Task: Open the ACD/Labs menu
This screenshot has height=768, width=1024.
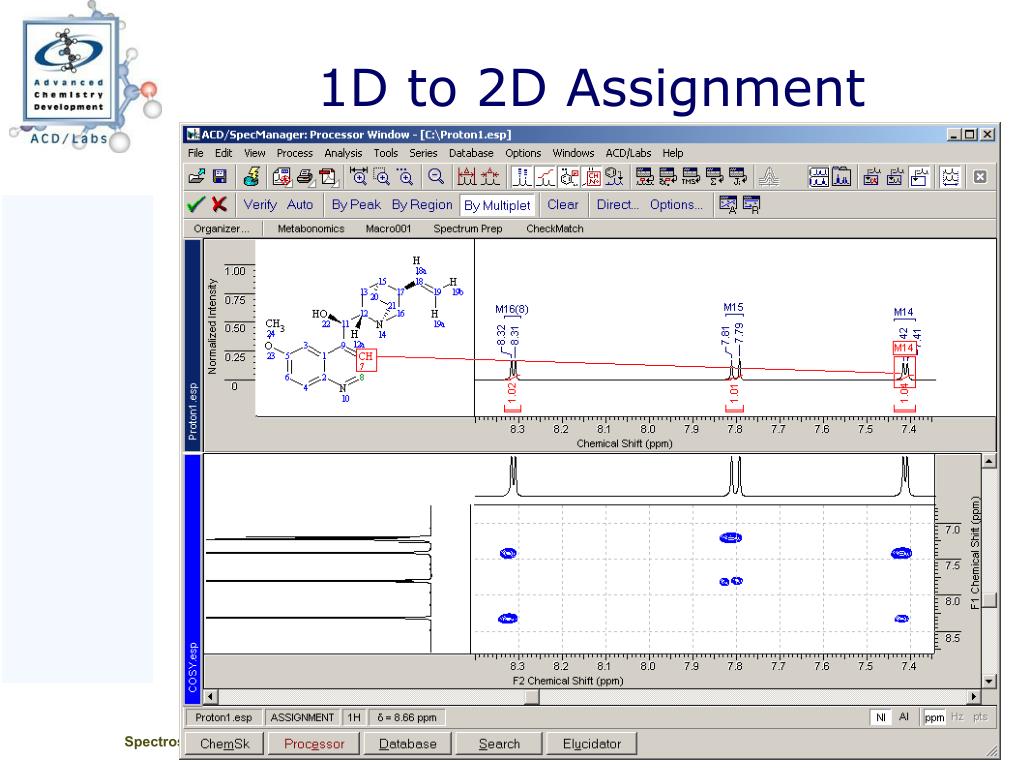Action: pos(628,153)
